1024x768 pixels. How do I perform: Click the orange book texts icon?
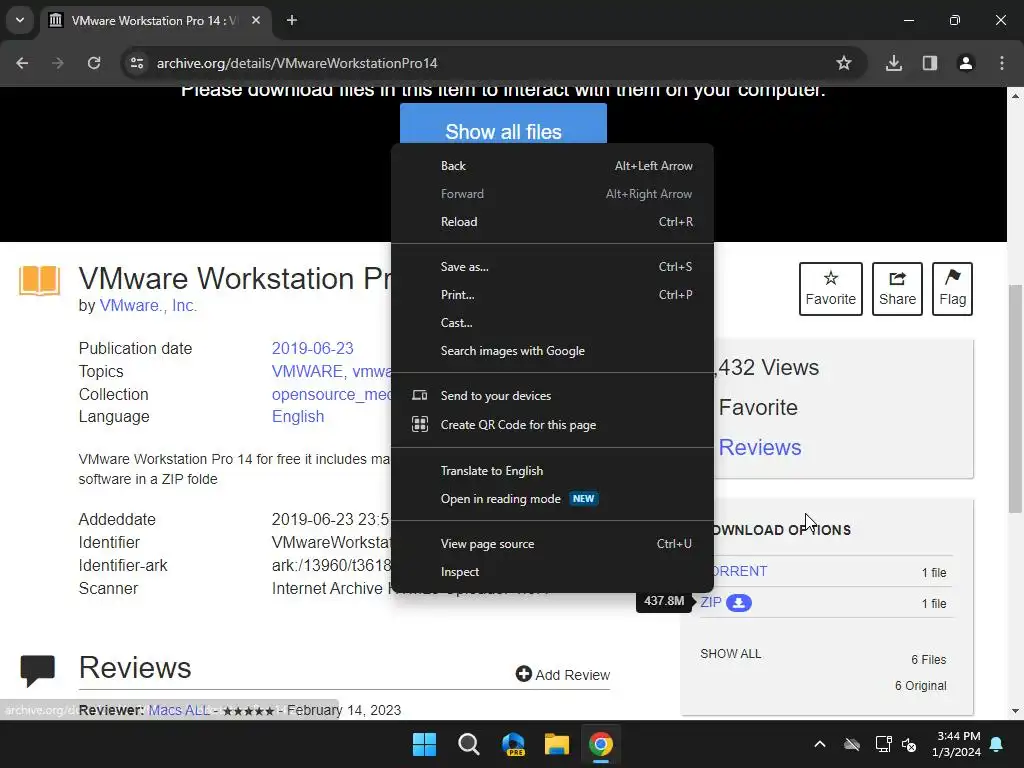[x=40, y=281]
